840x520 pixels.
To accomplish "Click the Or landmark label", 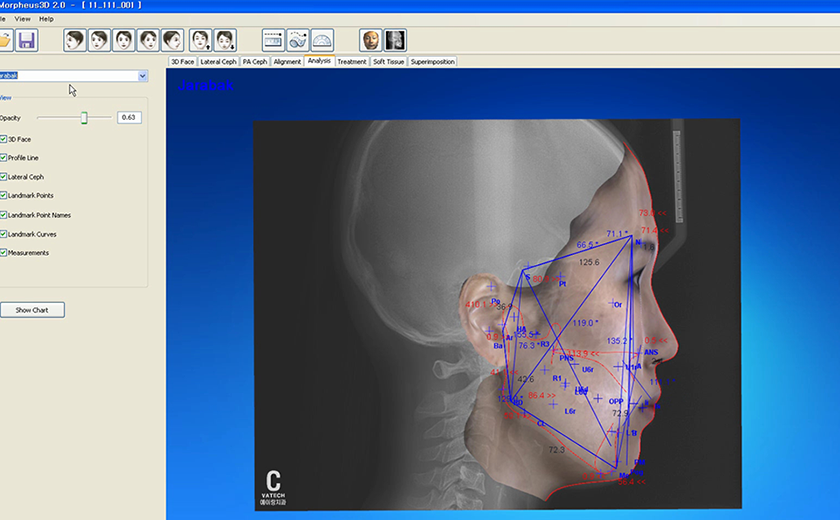I will [x=618, y=304].
